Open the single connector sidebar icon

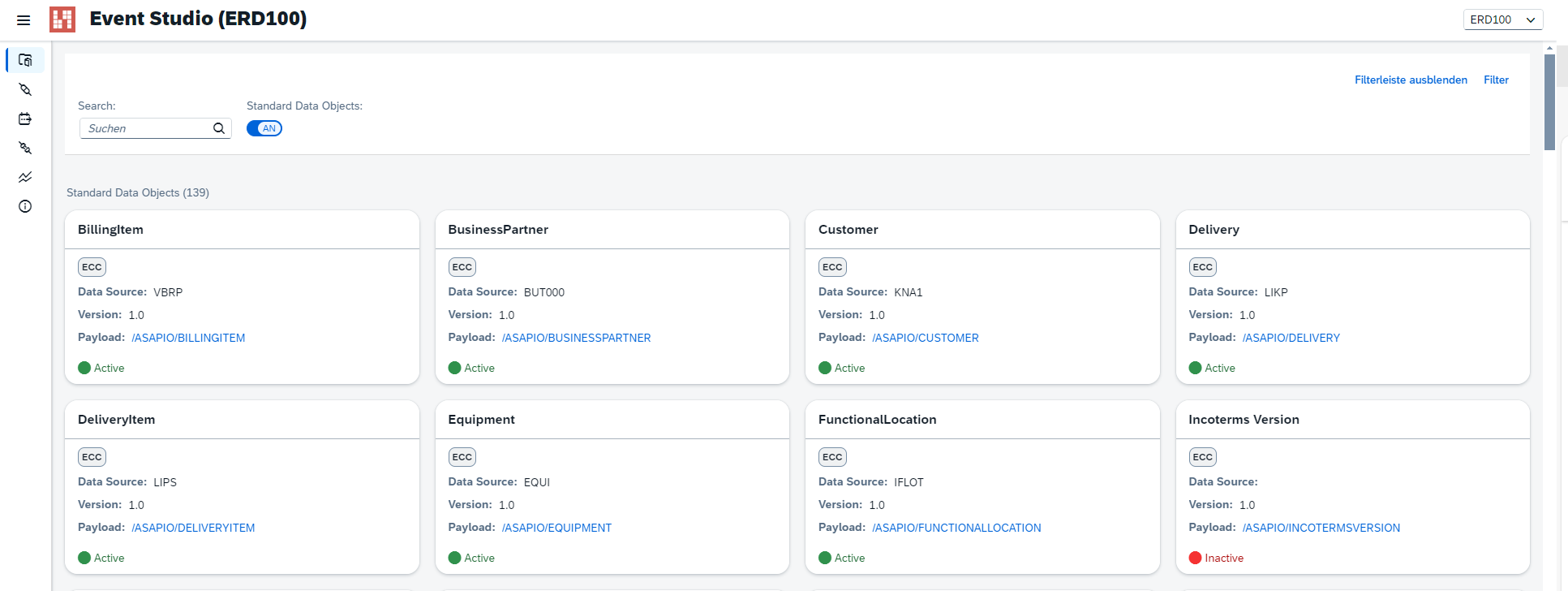(25, 89)
